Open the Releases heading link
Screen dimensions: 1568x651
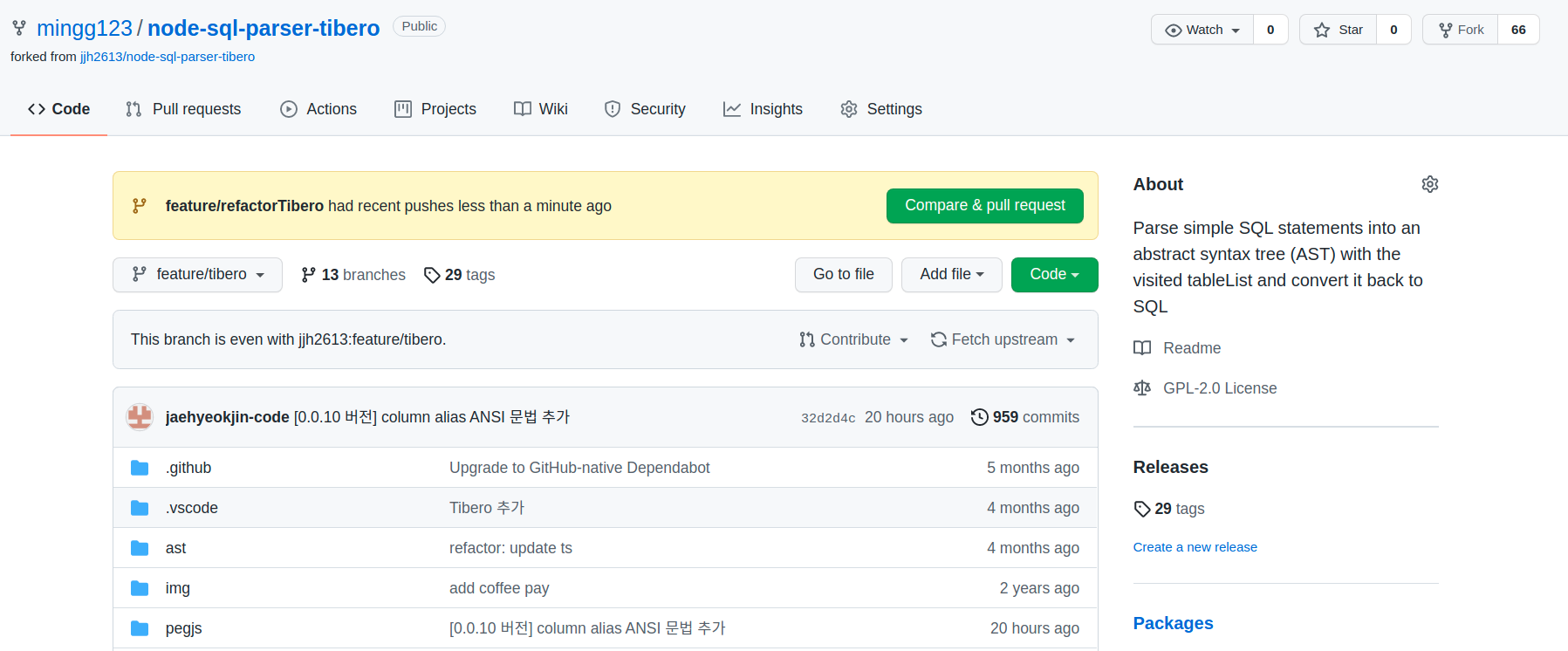[1170, 467]
